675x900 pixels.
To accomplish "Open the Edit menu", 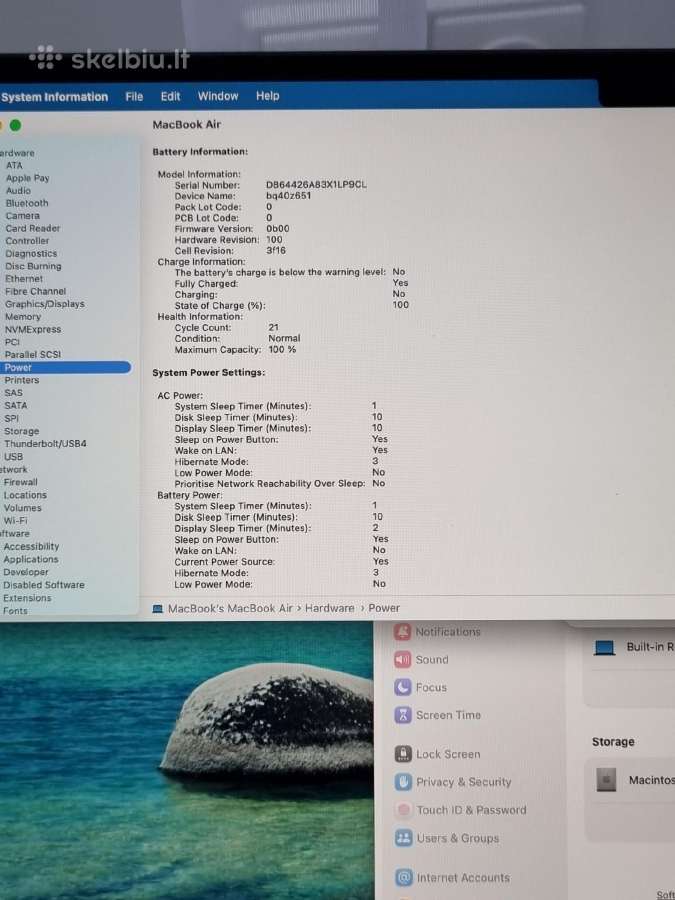I will tap(170, 96).
